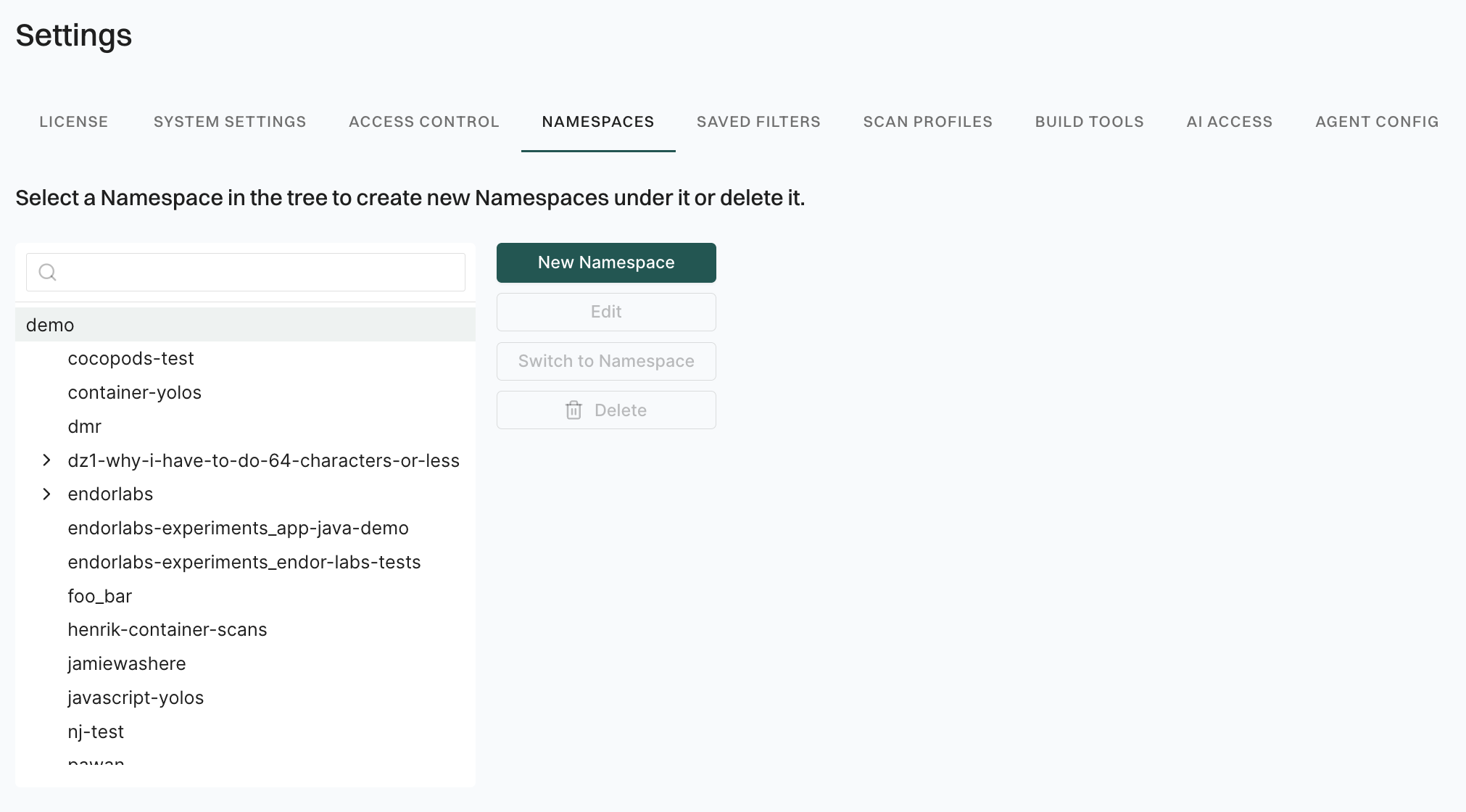The height and width of the screenshot is (812, 1466).
Task: Switch to the SAVED FILTERS tab
Action: tap(758, 121)
